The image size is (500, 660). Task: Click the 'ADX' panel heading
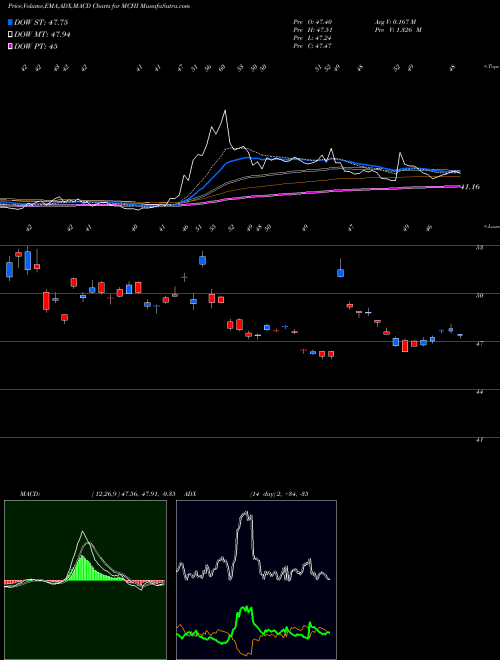[x=190, y=494]
